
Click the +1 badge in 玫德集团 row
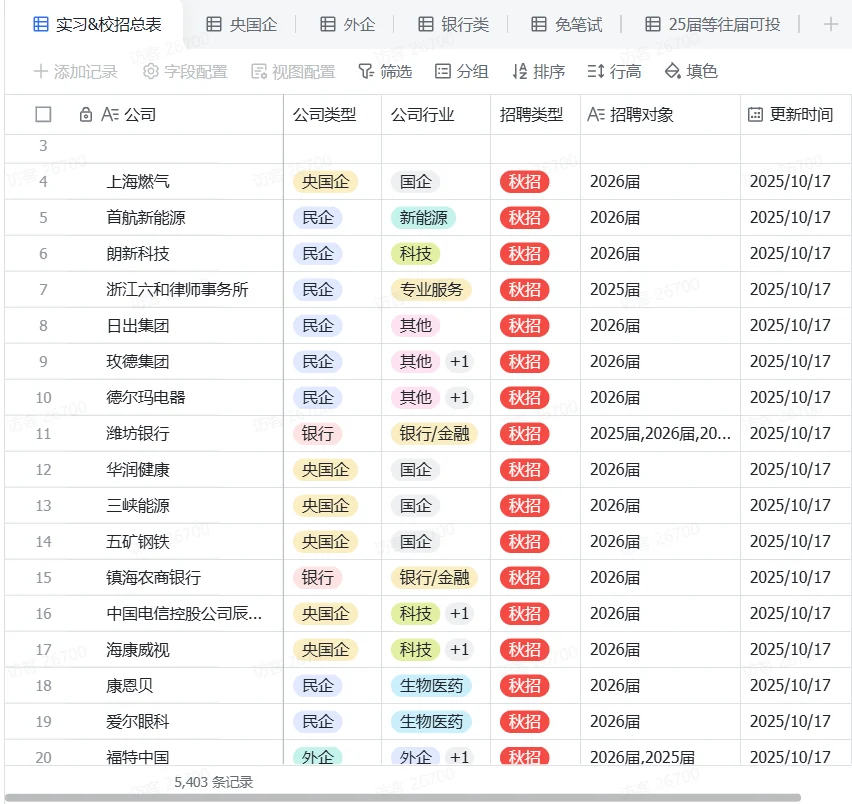tap(459, 361)
